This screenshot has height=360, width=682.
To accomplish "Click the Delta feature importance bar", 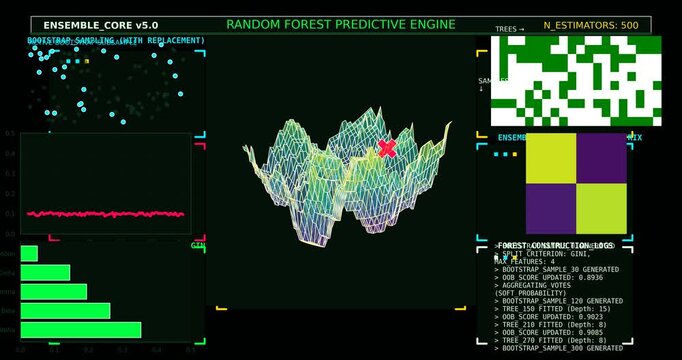I will pyautogui.click(x=45, y=273).
